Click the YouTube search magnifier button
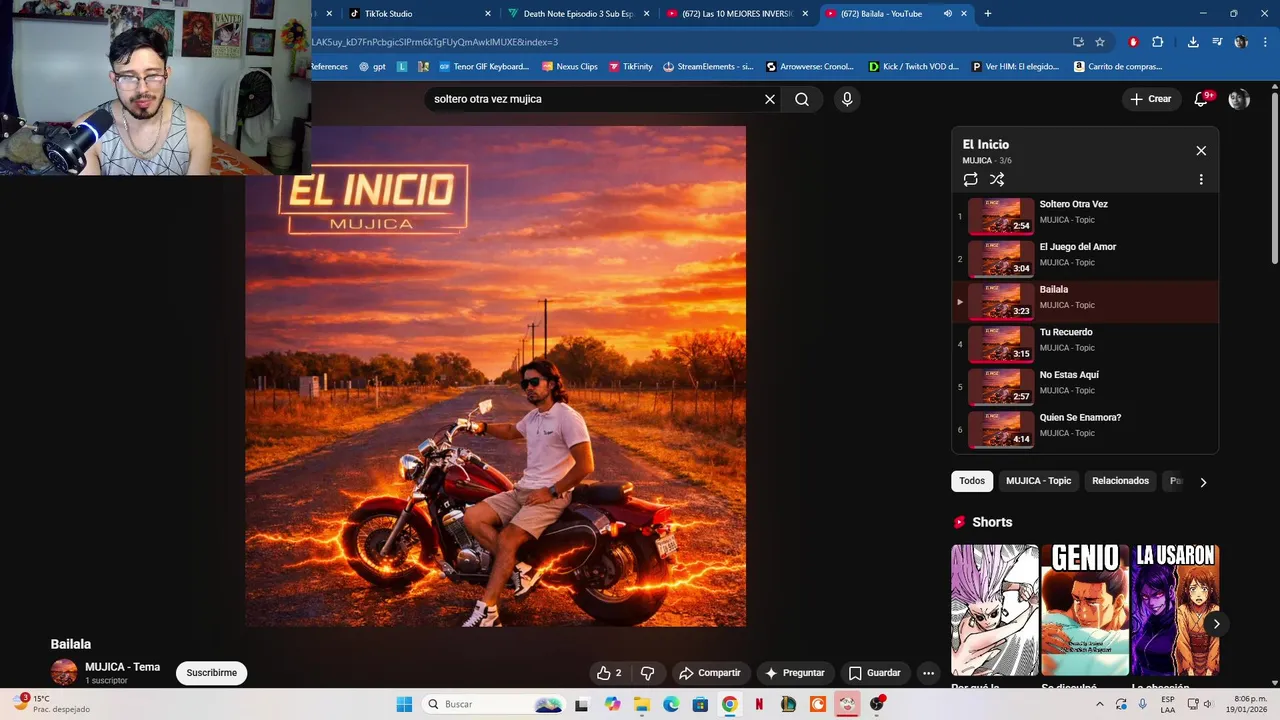Image resolution: width=1280 pixels, height=720 pixels. pos(802,99)
